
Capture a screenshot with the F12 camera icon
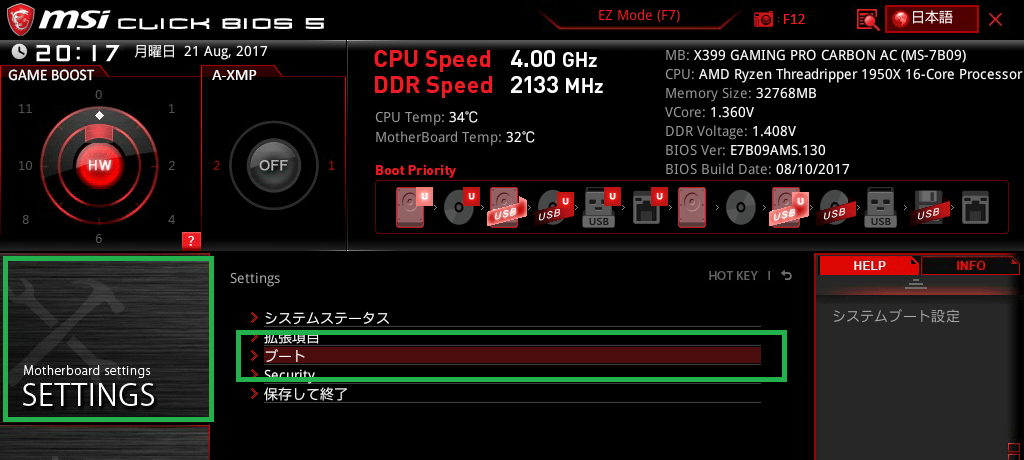(762, 20)
